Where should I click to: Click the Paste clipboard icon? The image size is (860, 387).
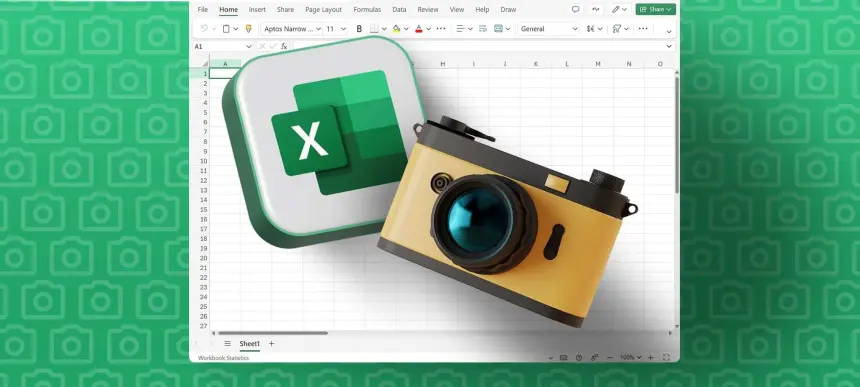(226, 29)
